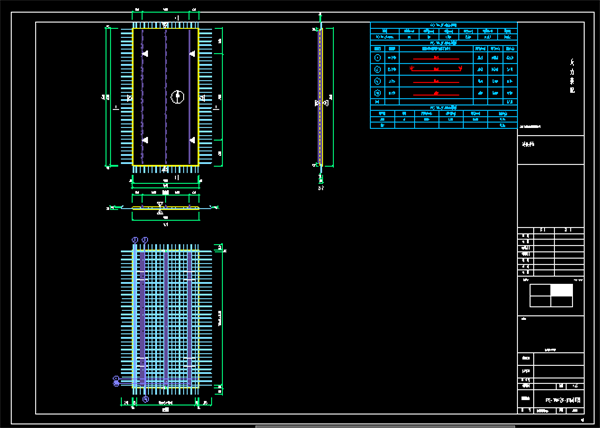The width and height of the screenshot is (600, 428).
Task: Select the red hooked rebar shape in the table
Action: pyautogui.click(x=436, y=69)
